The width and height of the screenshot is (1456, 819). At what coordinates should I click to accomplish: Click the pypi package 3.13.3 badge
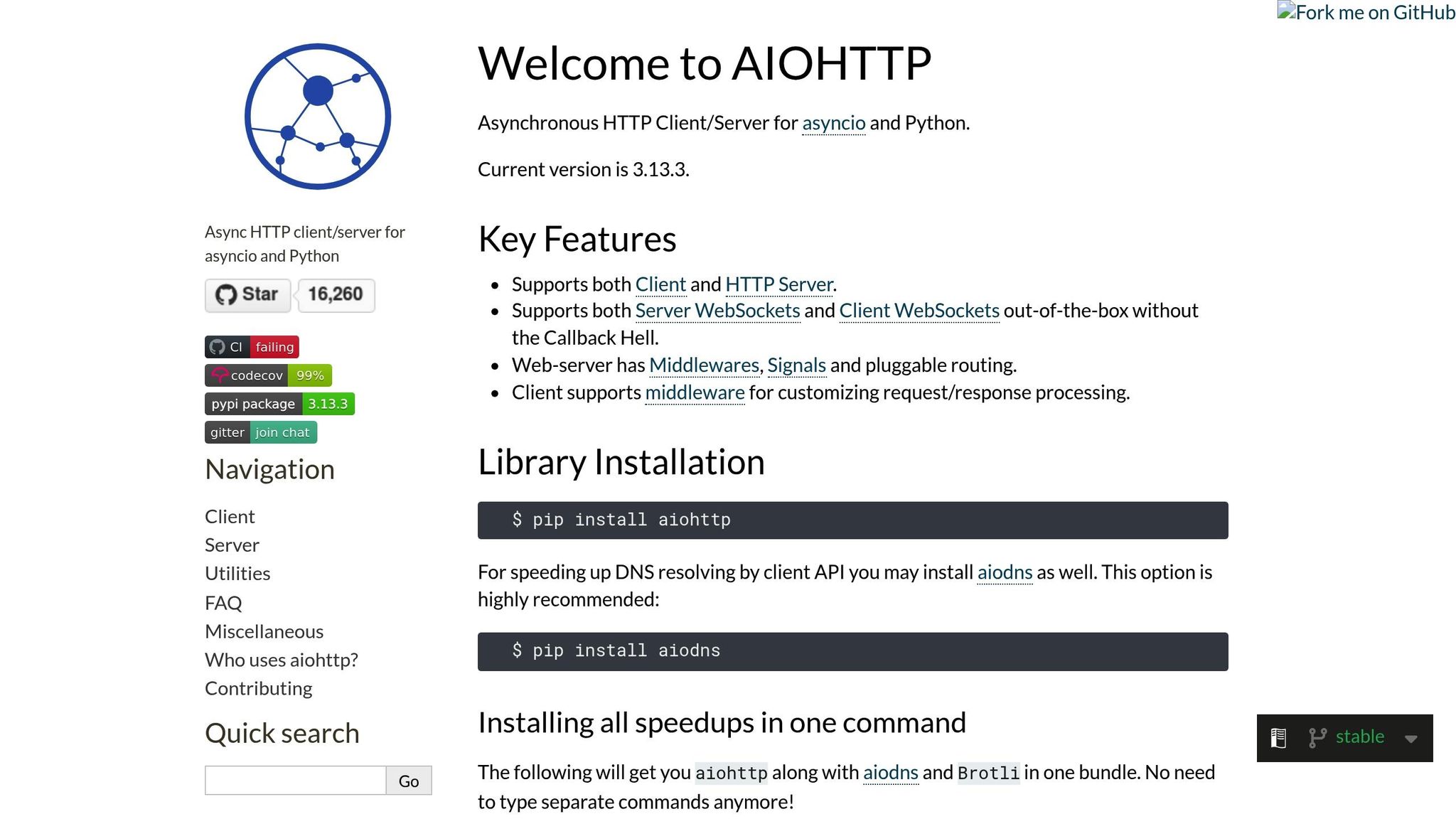[279, 404]
